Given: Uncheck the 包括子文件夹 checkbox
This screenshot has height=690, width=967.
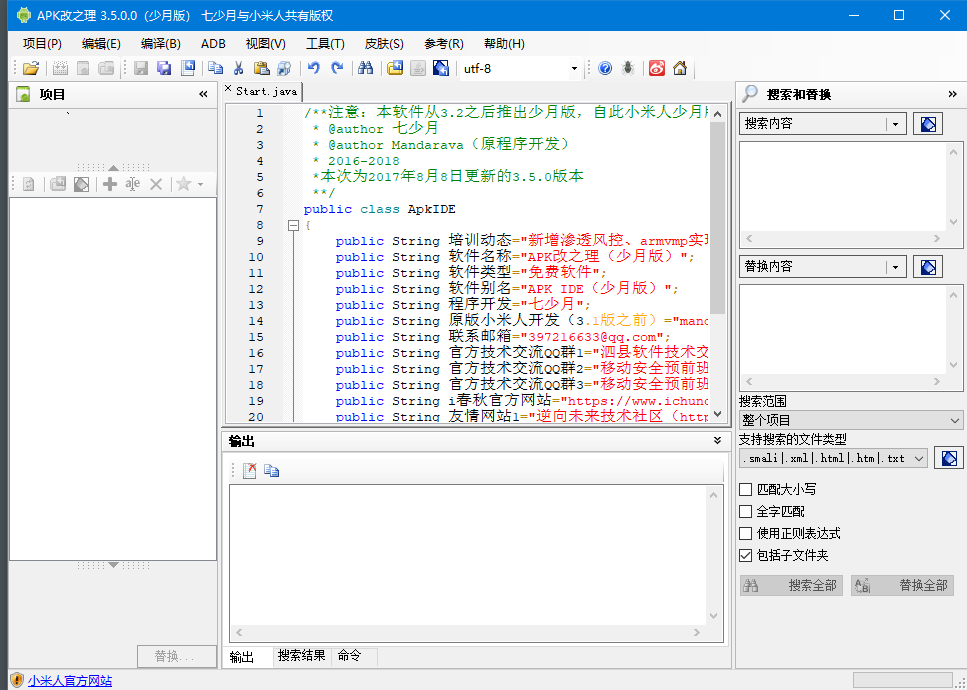Looking at the screenshot, I should coord(745,555).
